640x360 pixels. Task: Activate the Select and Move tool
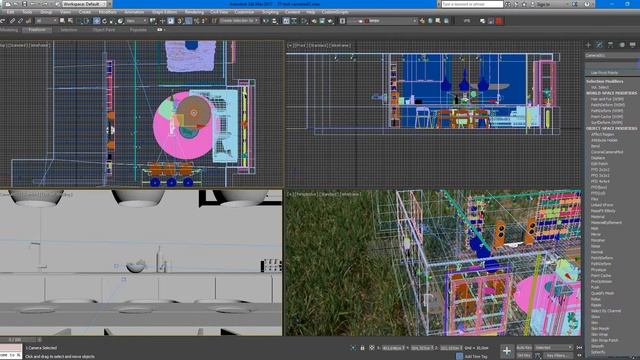click(x=96, y=21)
